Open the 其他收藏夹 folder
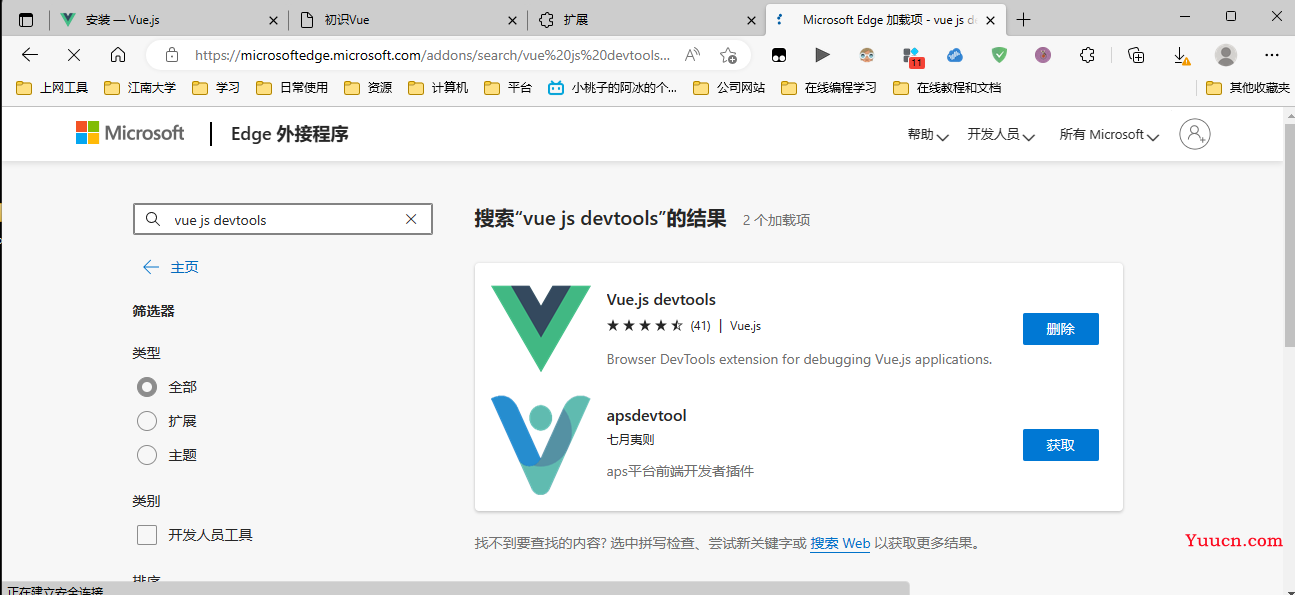 point(1248,88)
